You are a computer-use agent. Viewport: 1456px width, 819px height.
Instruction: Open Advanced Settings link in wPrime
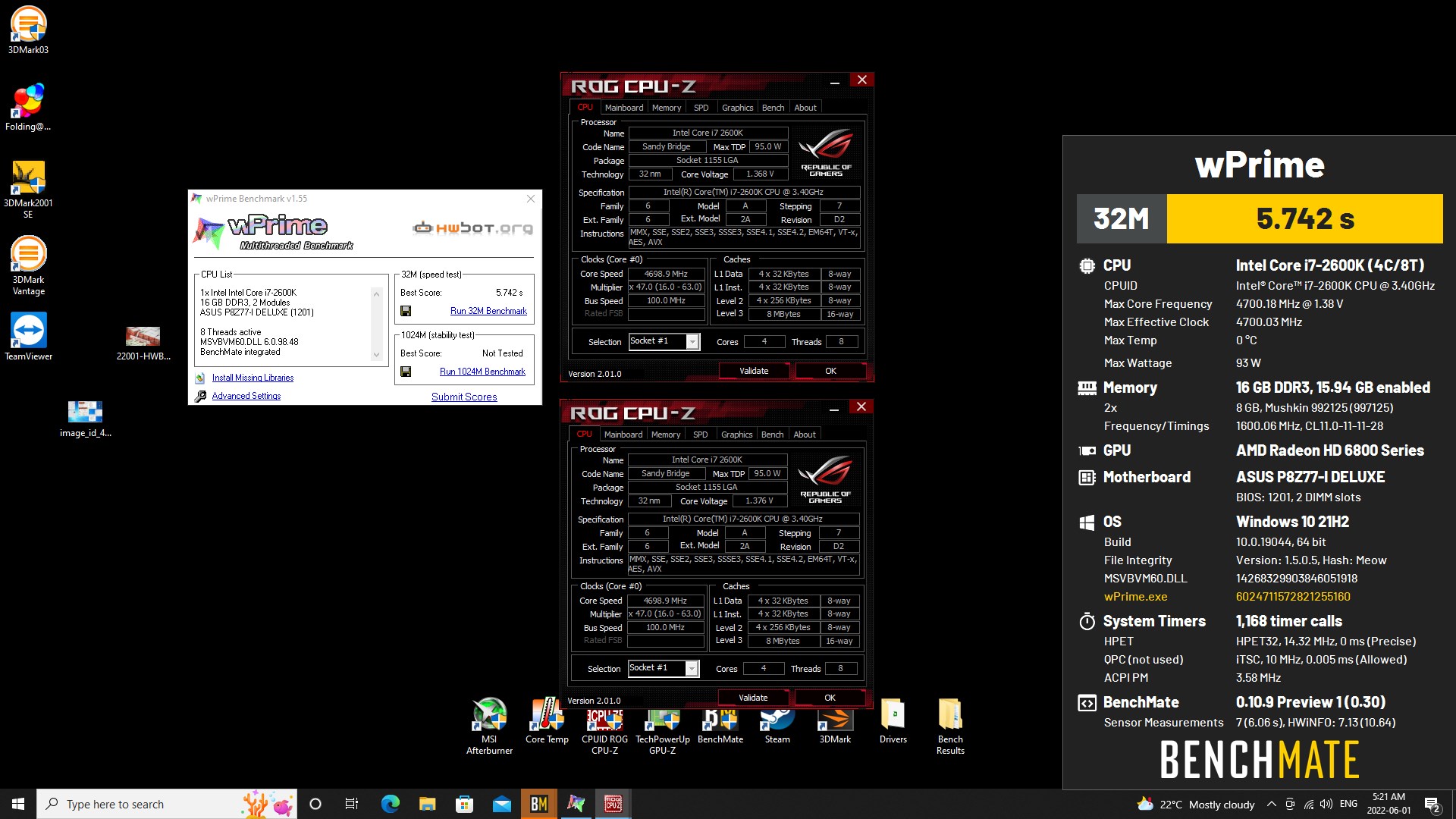pos(246,396)
